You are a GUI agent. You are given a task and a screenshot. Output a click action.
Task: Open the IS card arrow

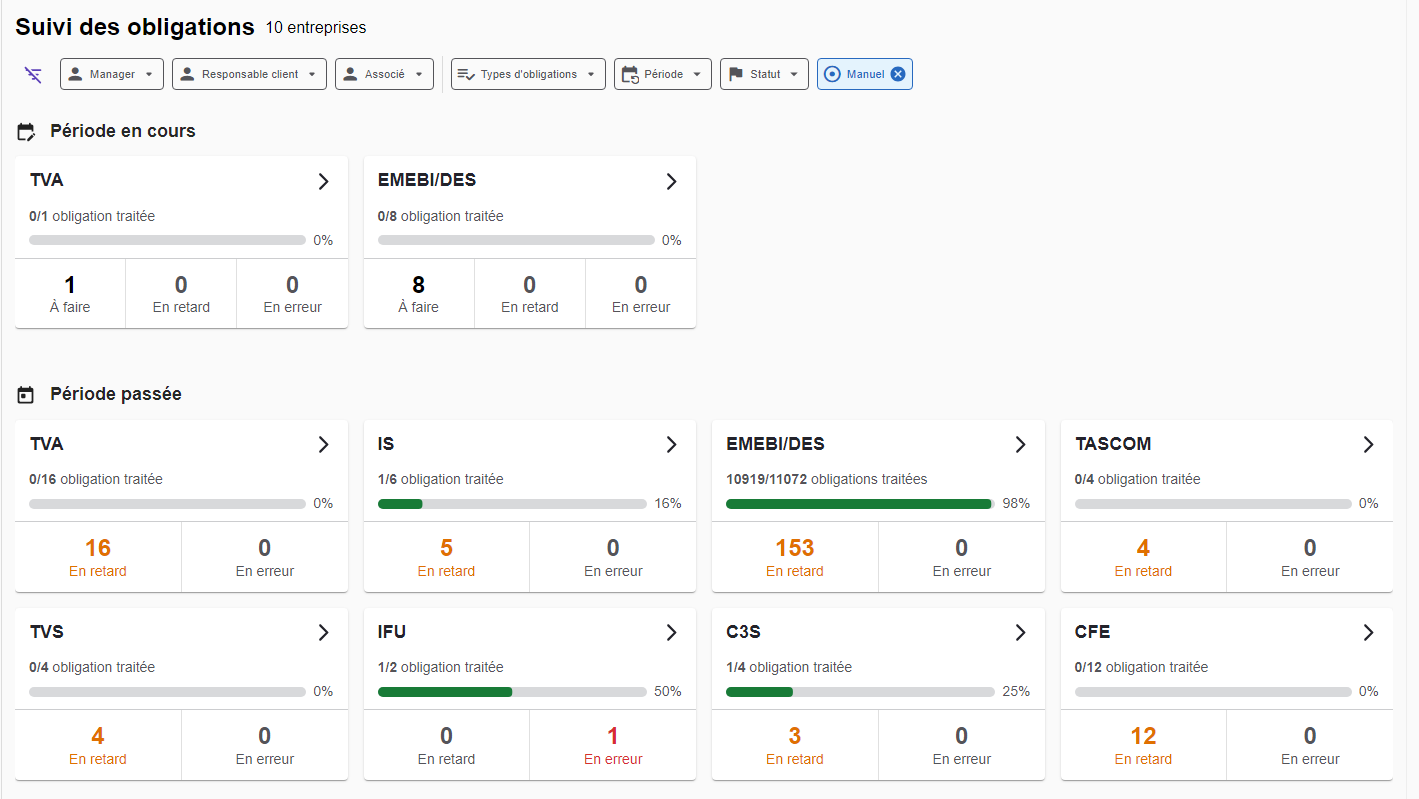(671, 445)
